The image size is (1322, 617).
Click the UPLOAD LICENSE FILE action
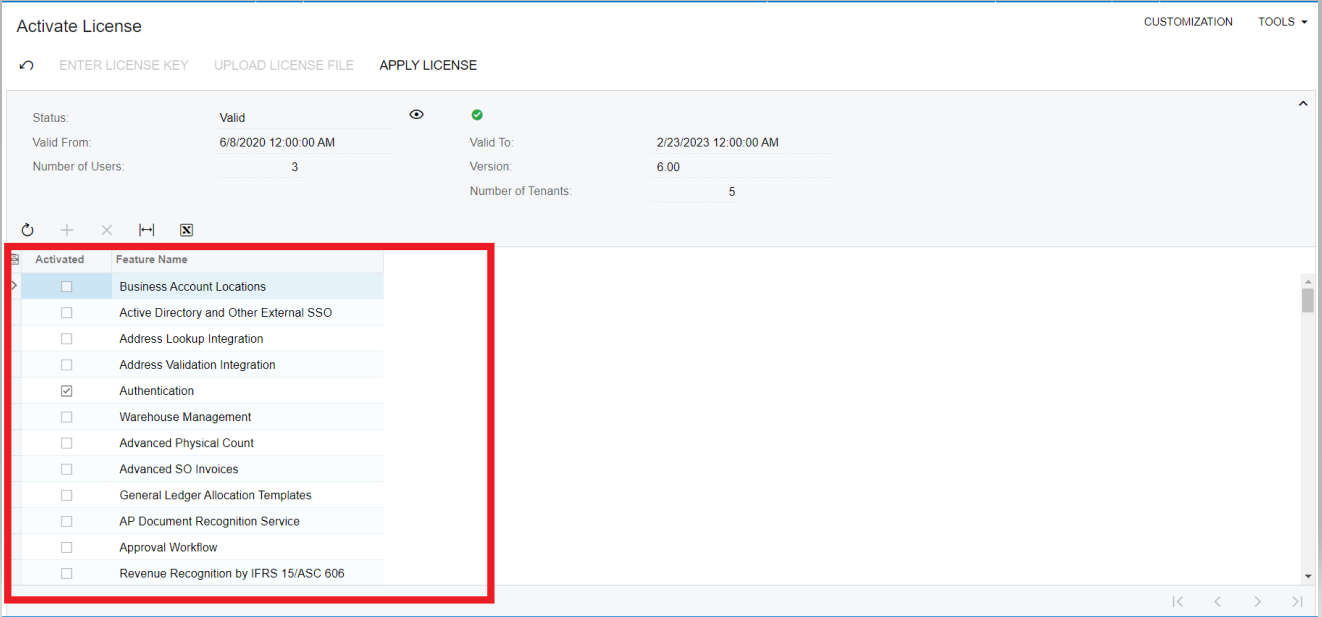click(x=284, y=65)
